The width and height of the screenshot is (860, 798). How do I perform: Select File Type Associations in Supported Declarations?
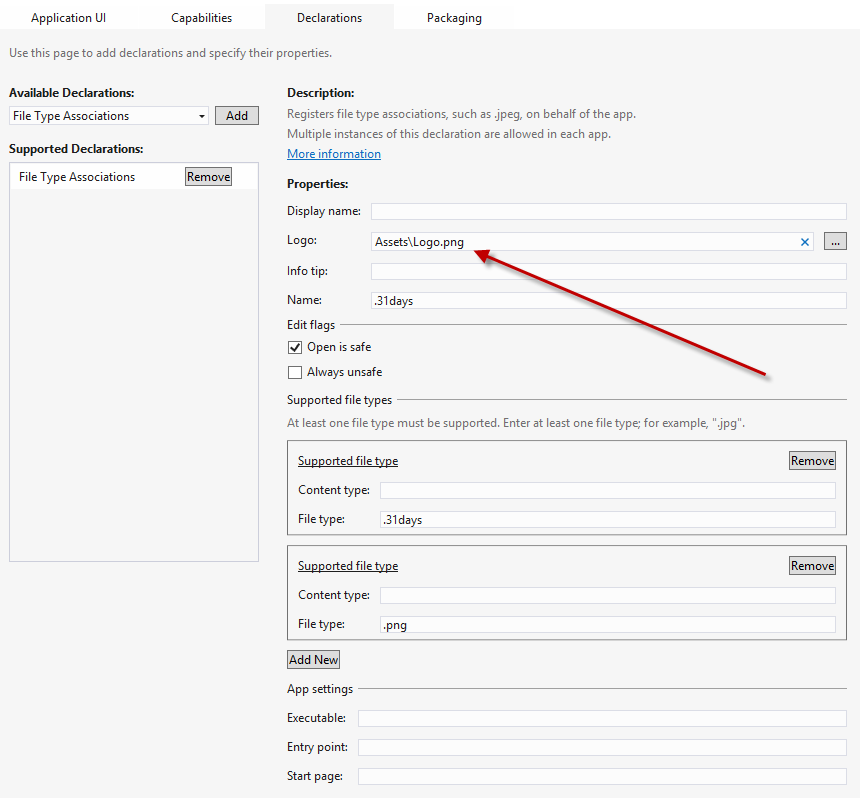click(x=77, y=177)
